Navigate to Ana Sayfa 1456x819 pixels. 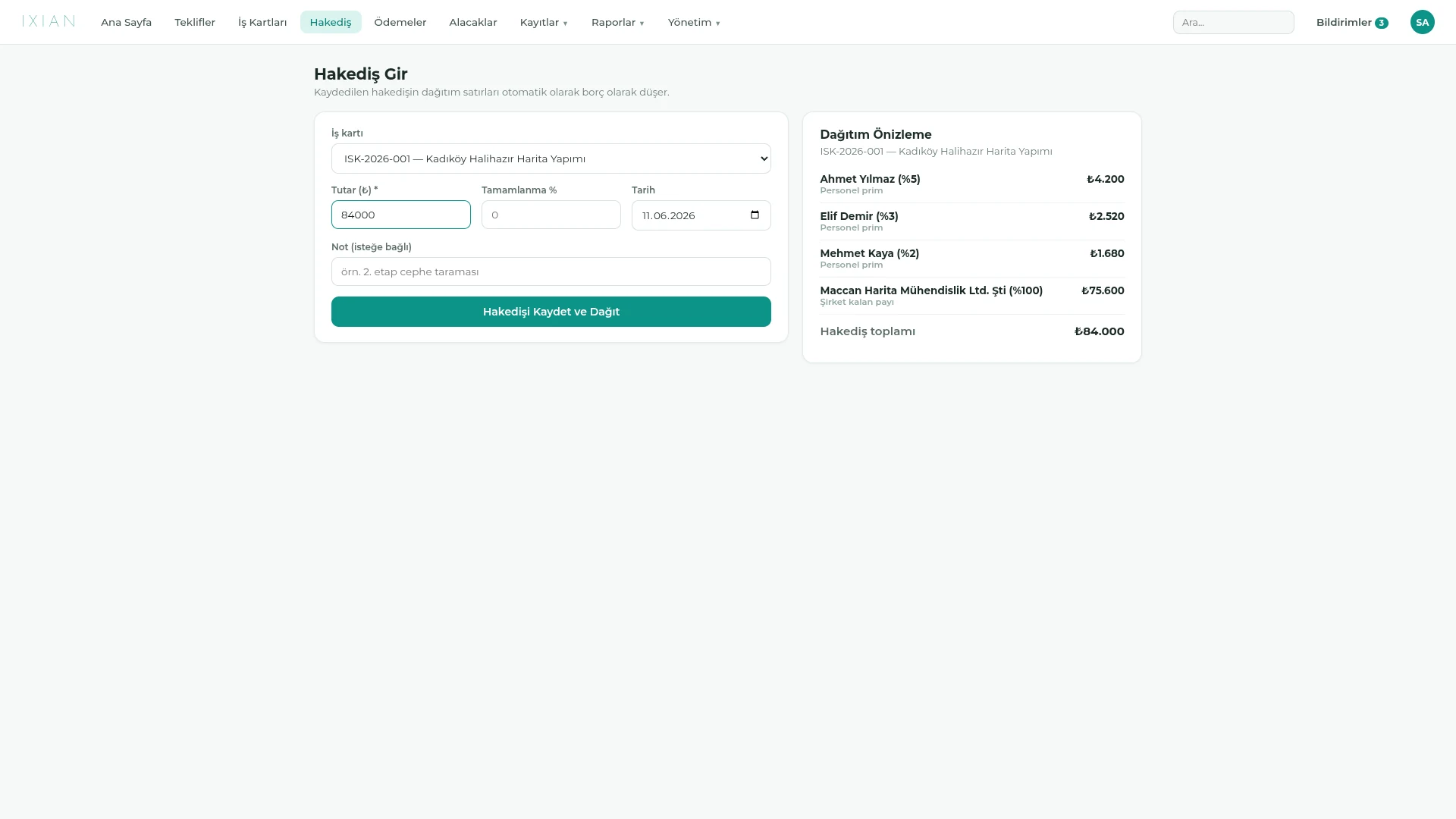click(x=126, y=22)
